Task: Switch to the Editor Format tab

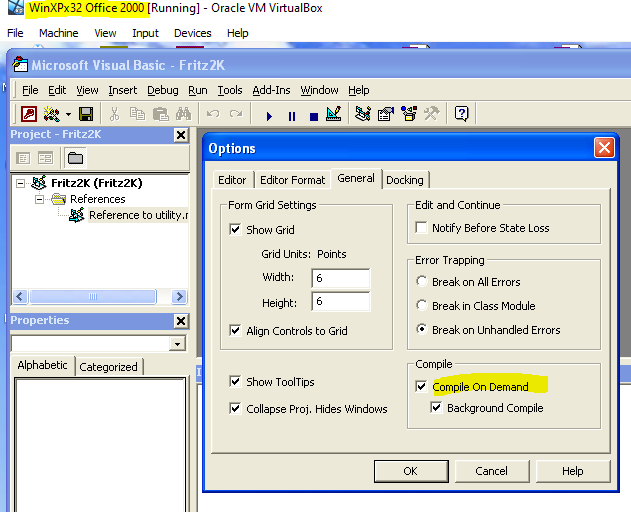Action: [293, 180]
